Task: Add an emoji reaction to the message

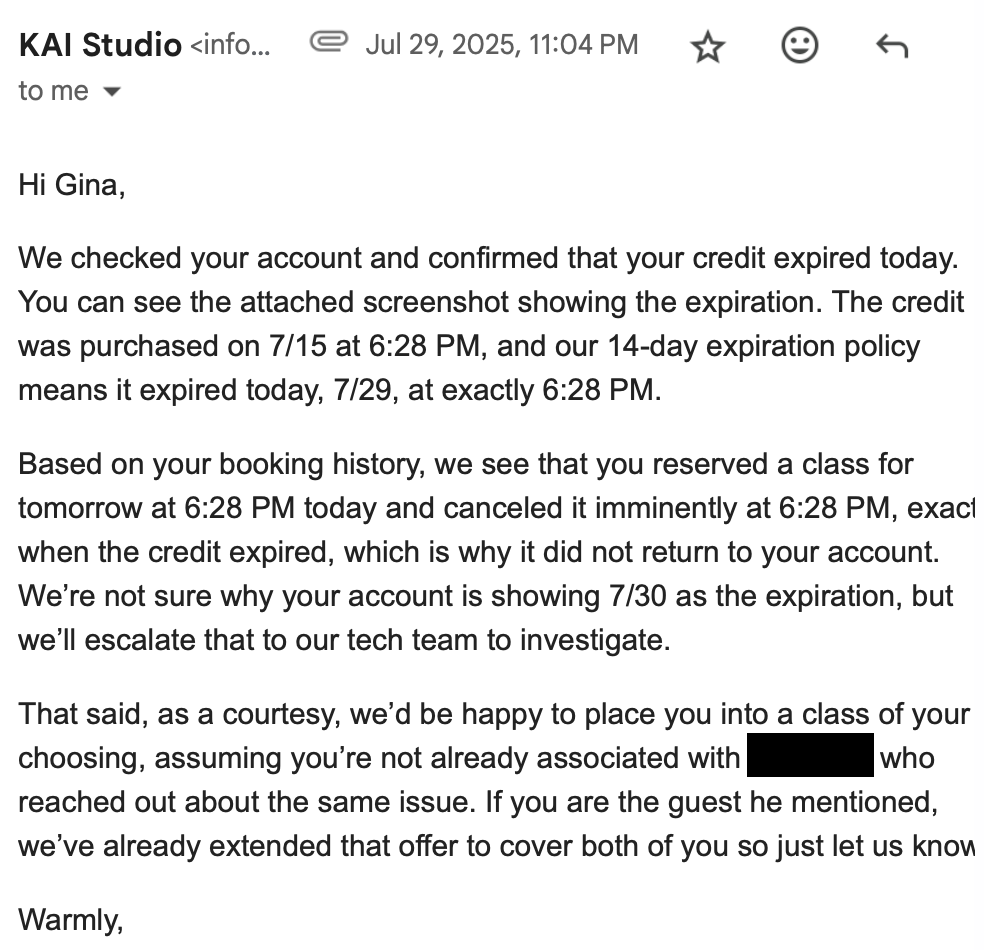Action: point(799,46)
